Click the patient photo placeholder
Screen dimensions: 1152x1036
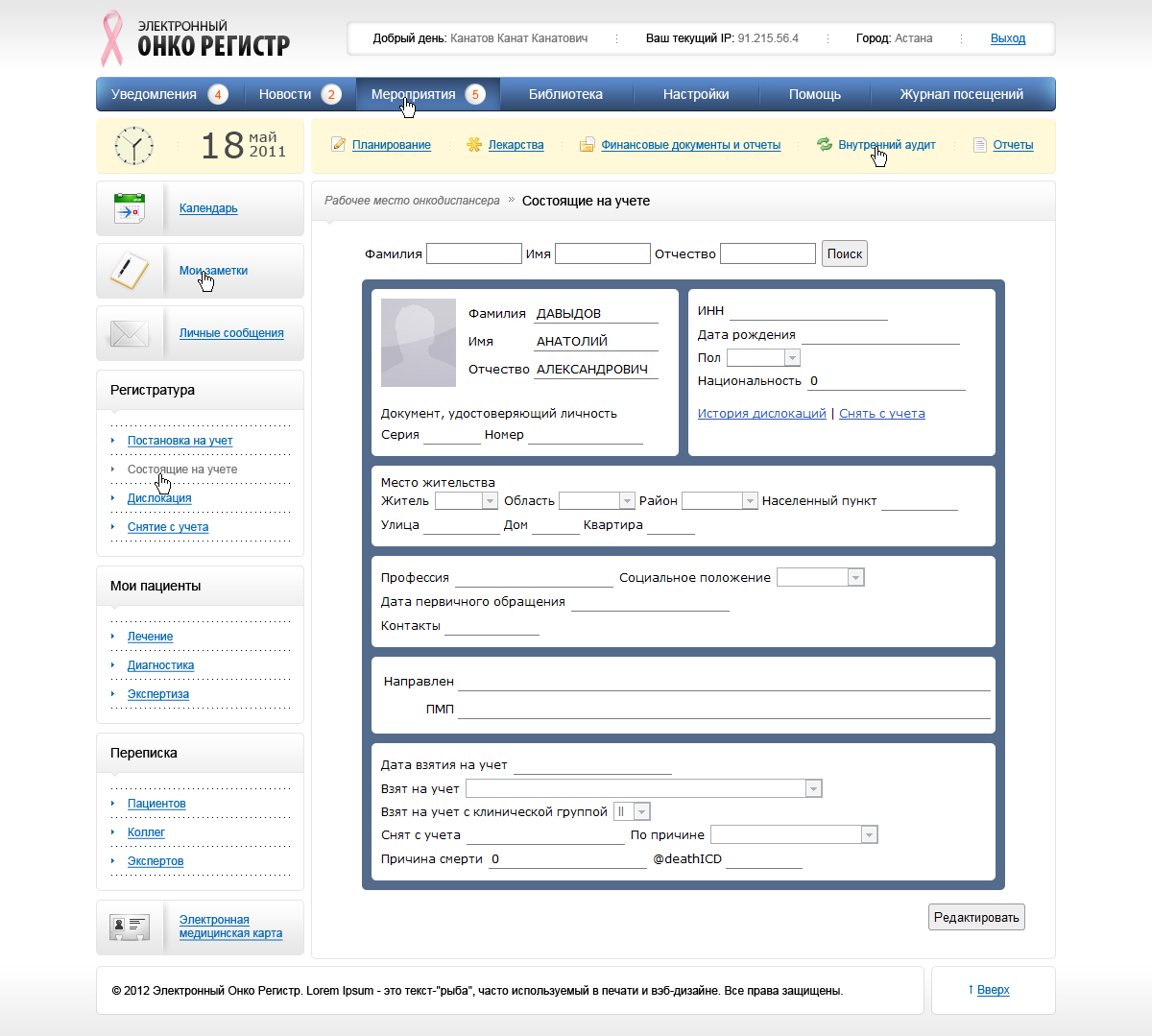tap(419, 343)
